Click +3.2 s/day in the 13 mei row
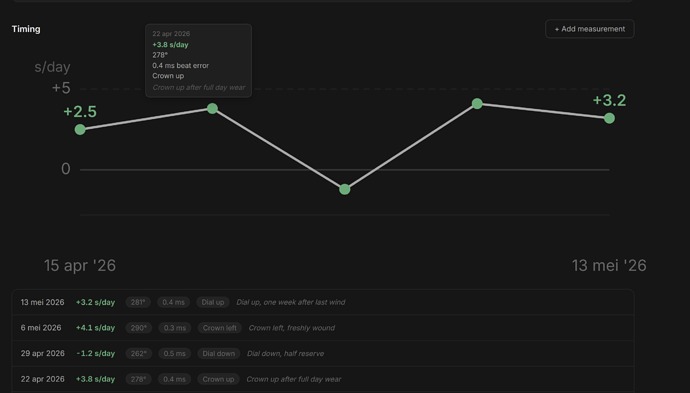The height and width of the screenshot is (393, 690). tap(95, 302)
